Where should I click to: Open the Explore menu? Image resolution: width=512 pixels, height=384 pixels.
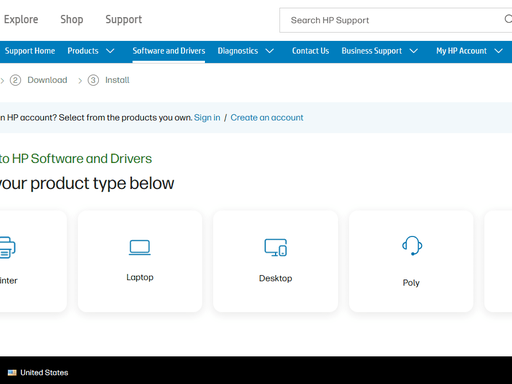point(21,19)
